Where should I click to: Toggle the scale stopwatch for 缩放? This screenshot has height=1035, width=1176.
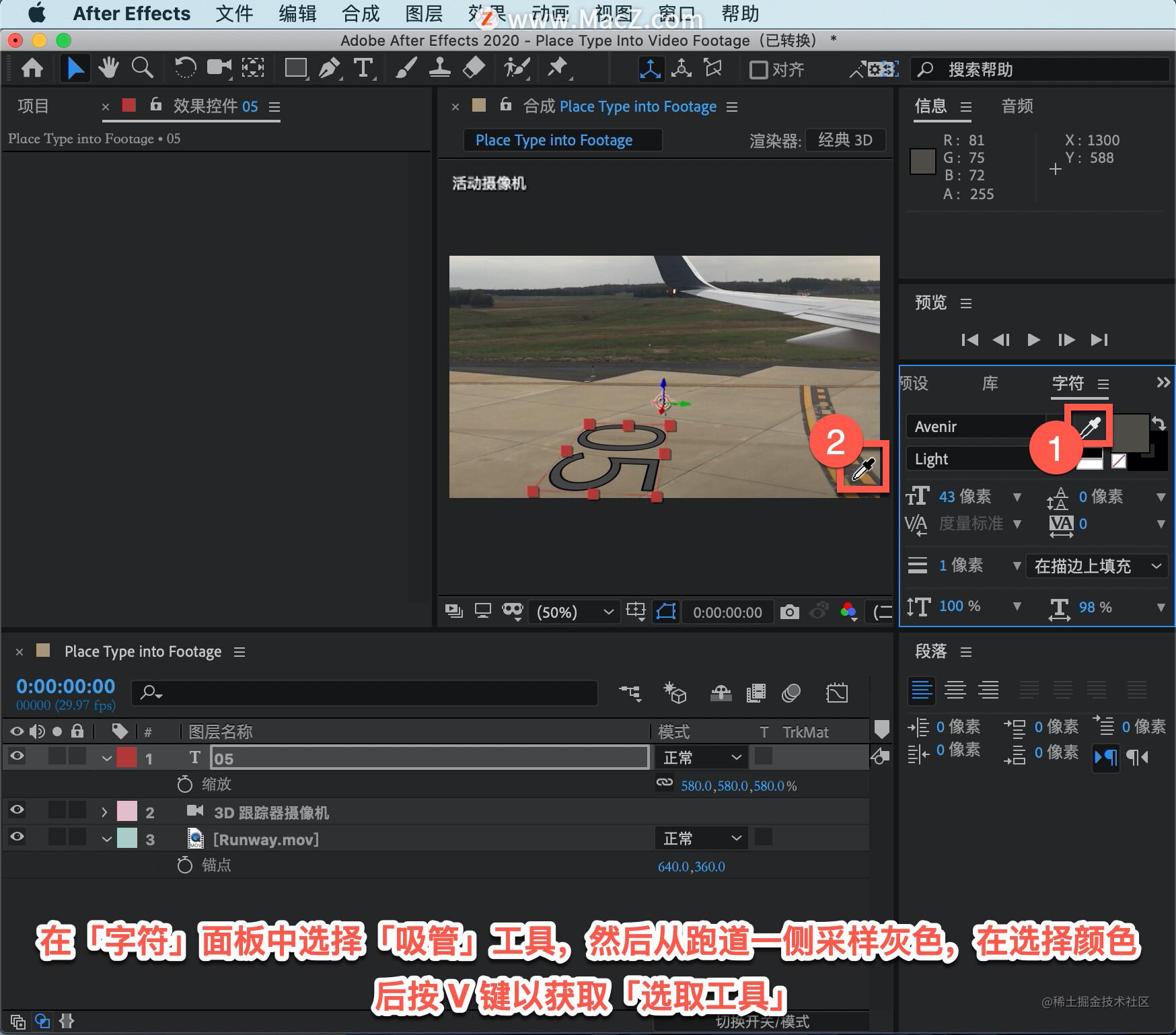click(184, 784)
